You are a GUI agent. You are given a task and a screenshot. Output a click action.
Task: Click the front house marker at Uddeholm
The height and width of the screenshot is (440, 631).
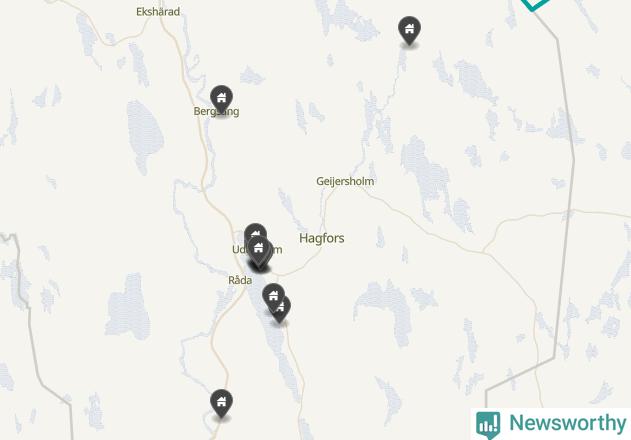258,250
